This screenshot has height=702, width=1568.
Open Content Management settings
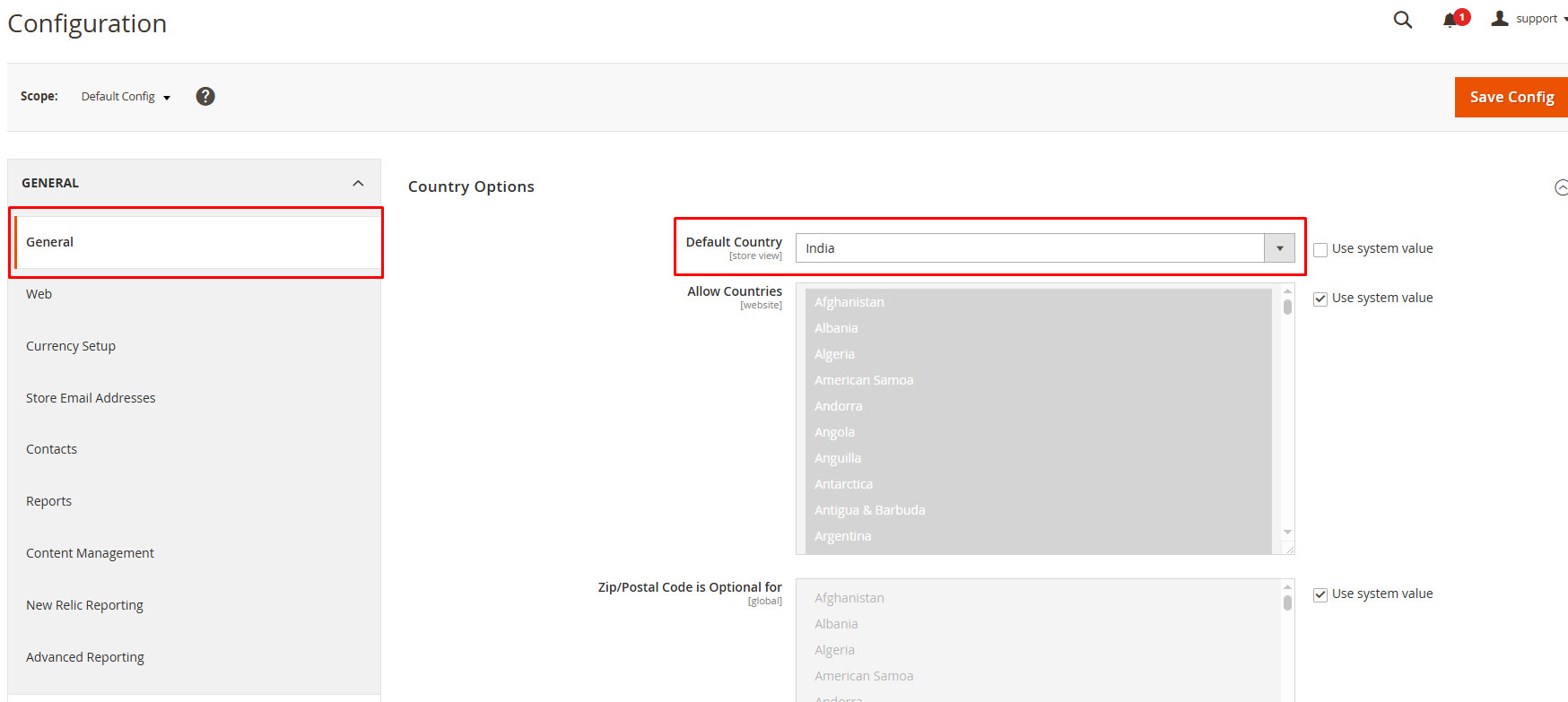click(x=90, y=553)
